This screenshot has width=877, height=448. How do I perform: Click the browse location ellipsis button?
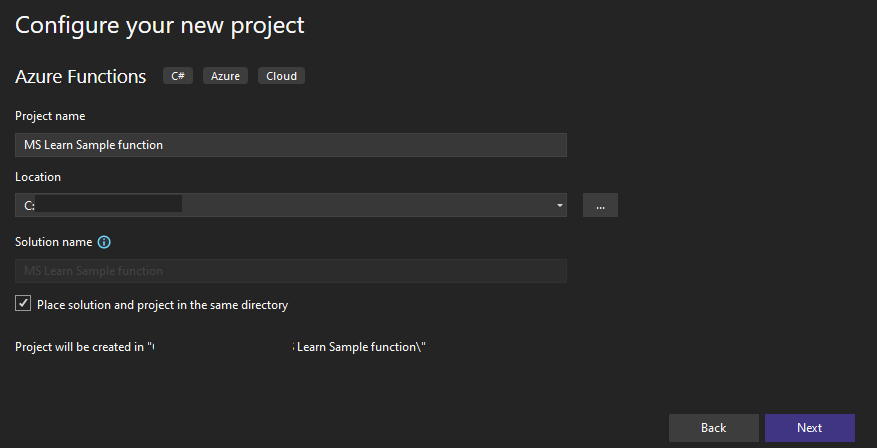click(600, 205)
